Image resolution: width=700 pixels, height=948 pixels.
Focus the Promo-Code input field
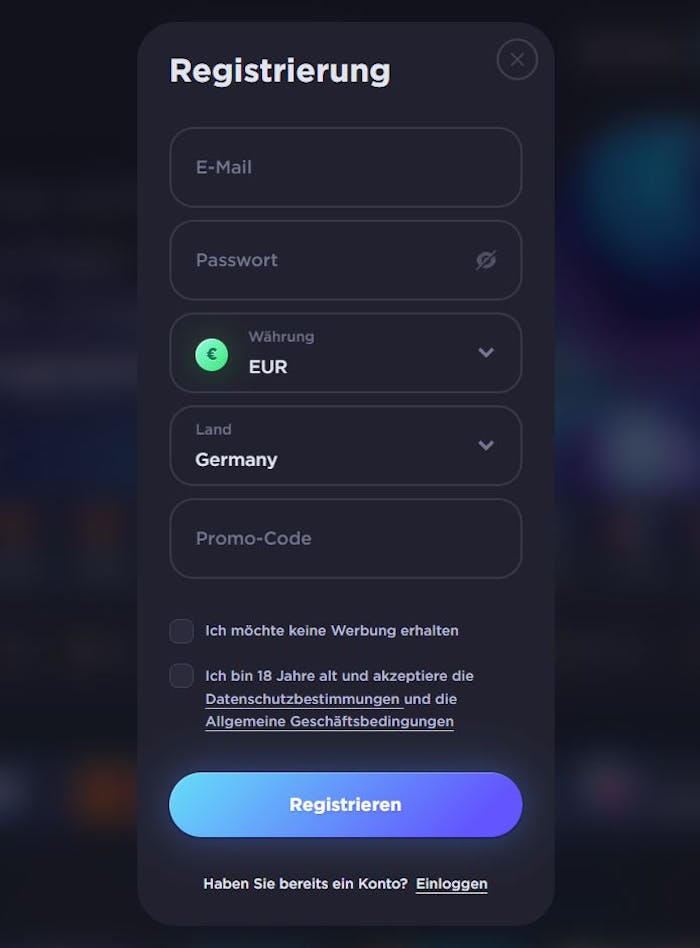click(345, 538)
